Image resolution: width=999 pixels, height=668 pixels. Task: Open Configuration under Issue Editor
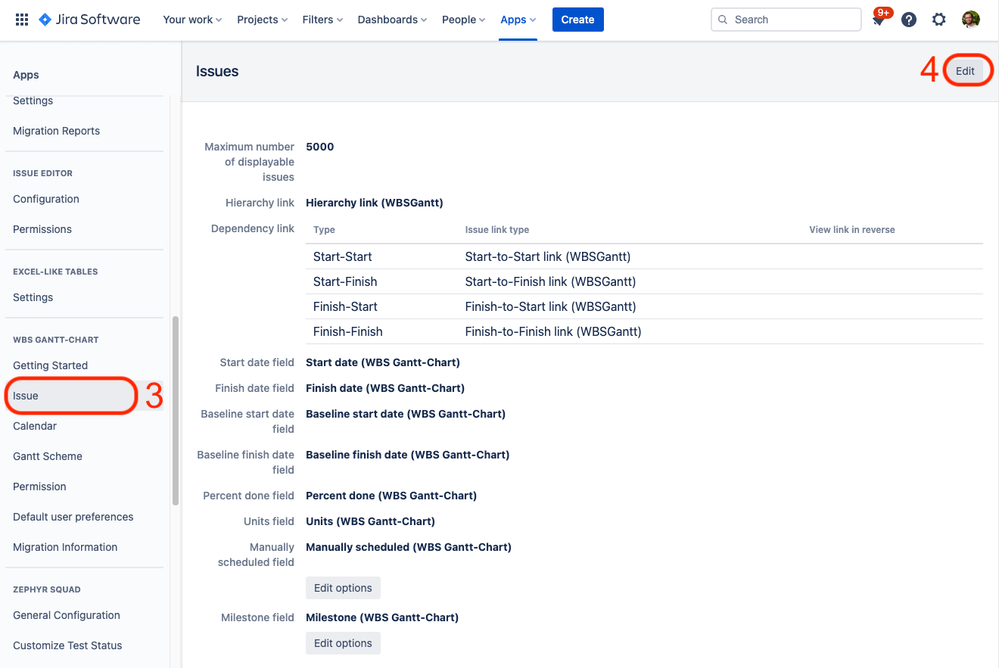tap(46, 199)
